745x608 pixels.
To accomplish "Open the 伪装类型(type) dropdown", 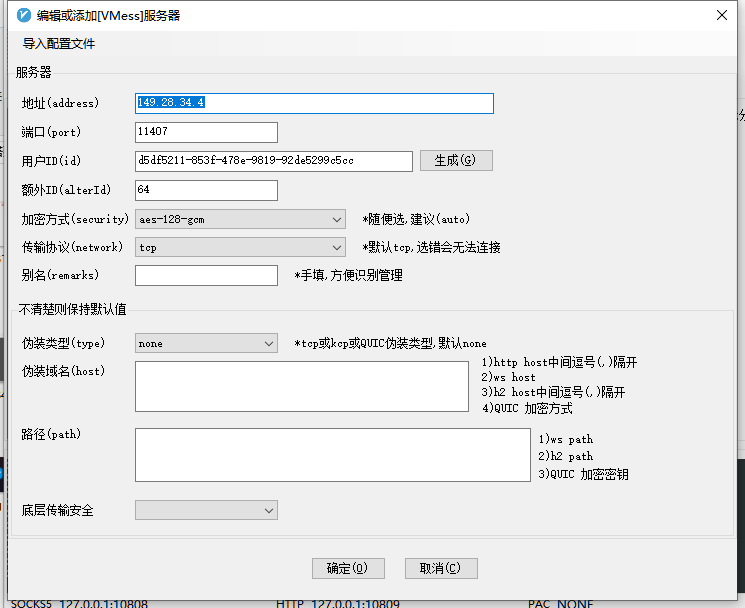I will click(206, 343).
